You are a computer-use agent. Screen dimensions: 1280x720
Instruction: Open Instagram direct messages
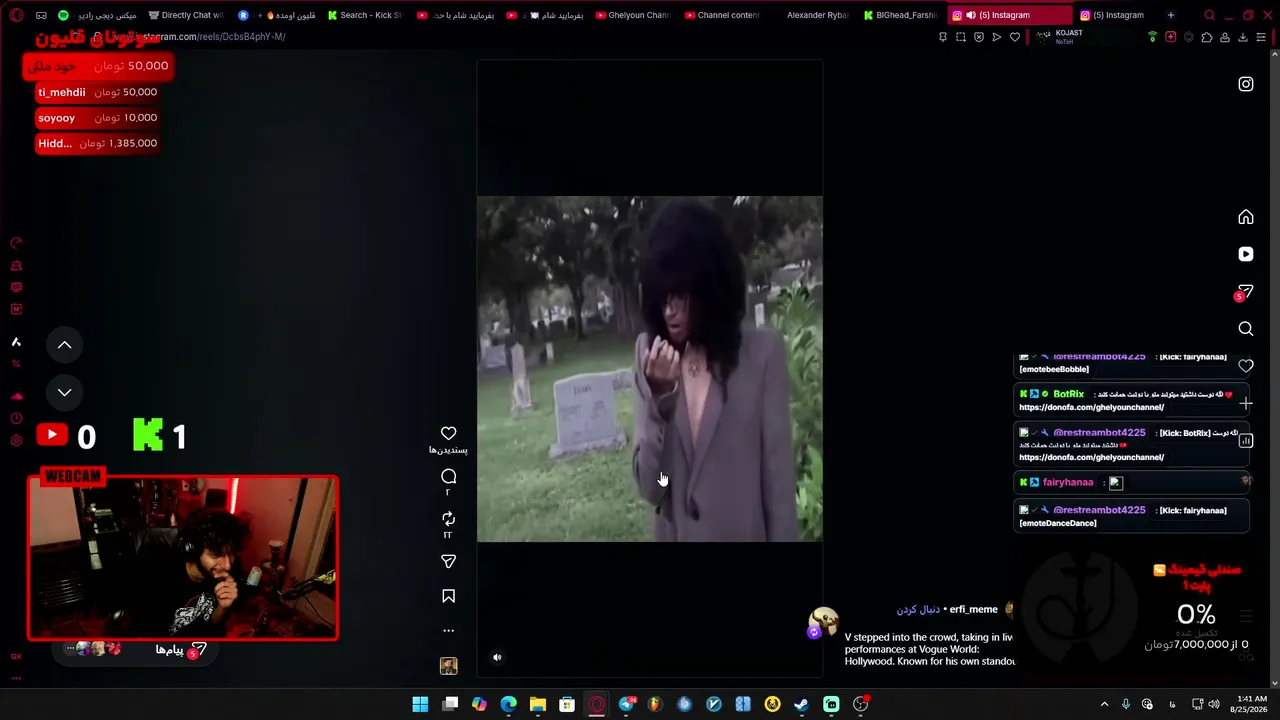(x=1245, y=291)
